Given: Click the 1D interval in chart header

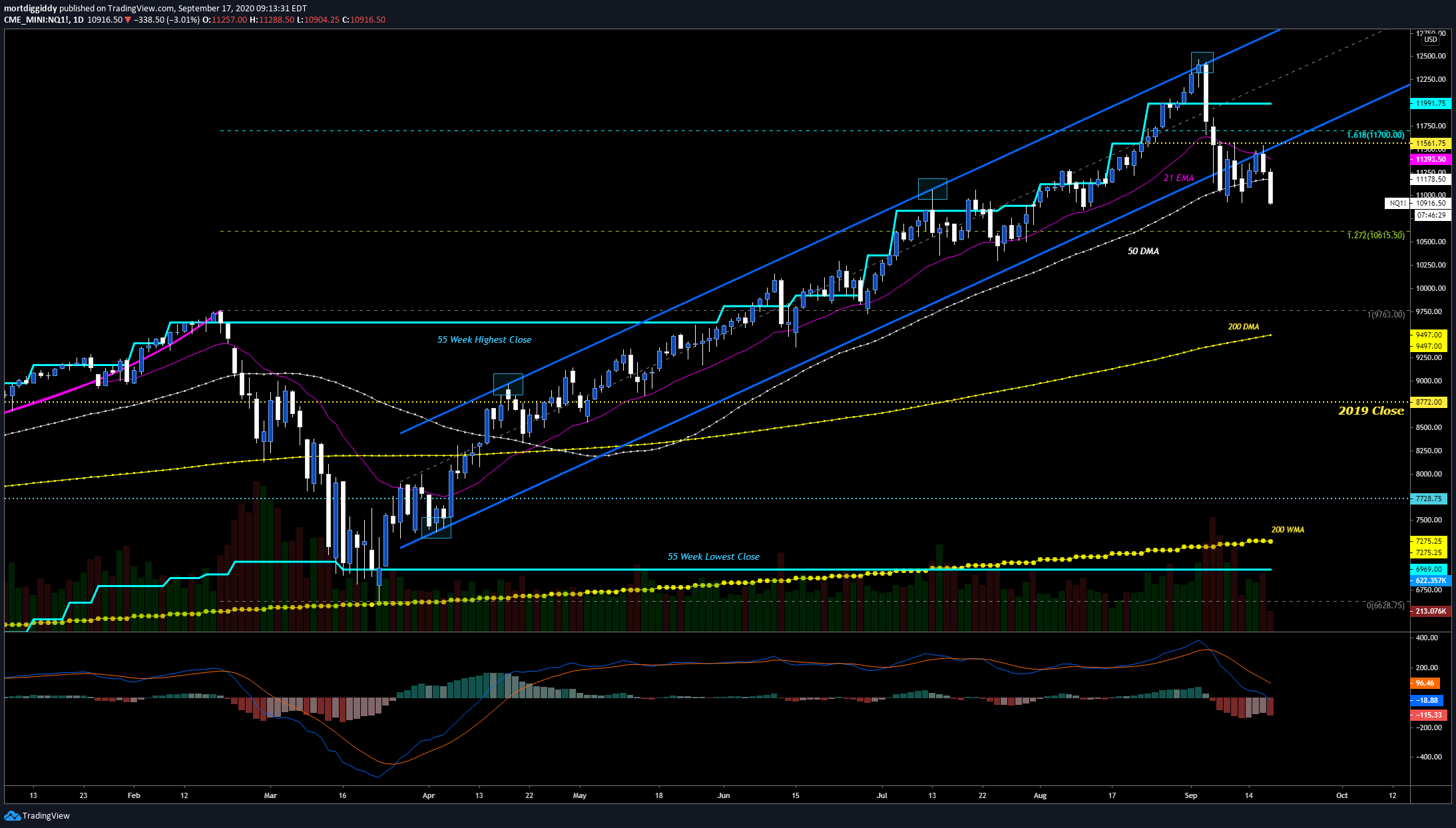Looking at the screenshot, I should click(x=79, y=20).
